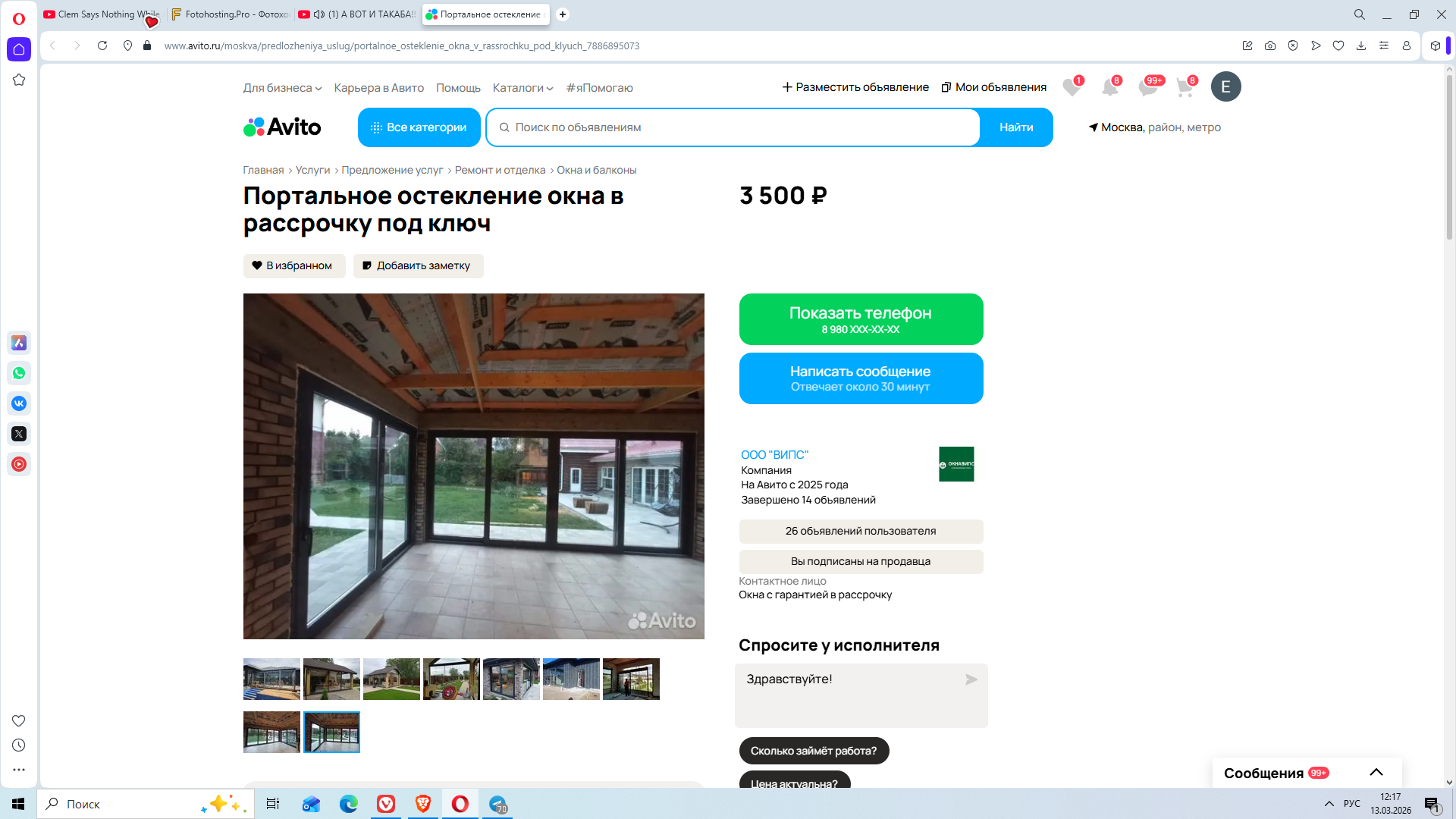Click the "Показать телефон" button
The image size is (1456, 819).
861,319
